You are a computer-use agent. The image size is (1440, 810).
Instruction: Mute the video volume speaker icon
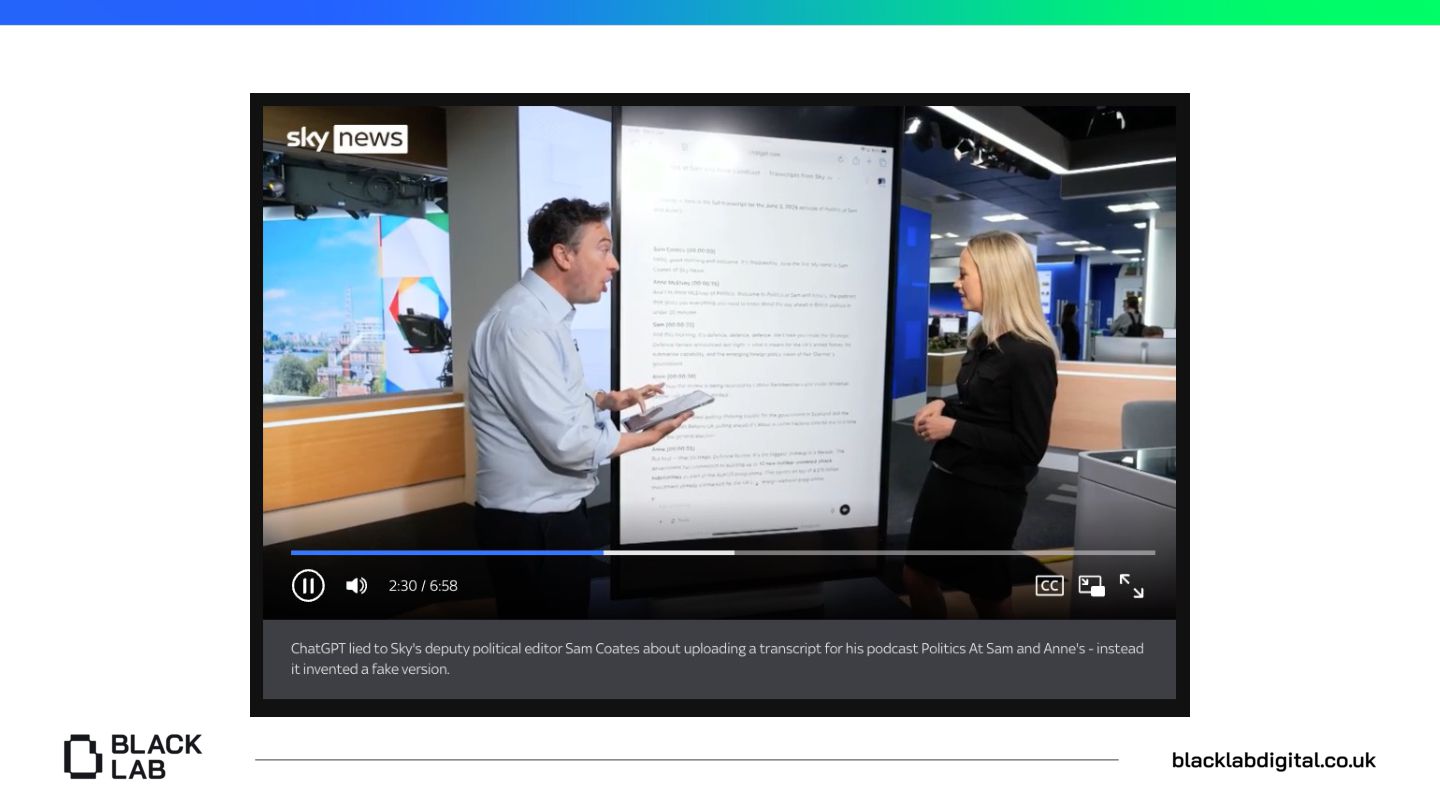click(x=356, y=586)
